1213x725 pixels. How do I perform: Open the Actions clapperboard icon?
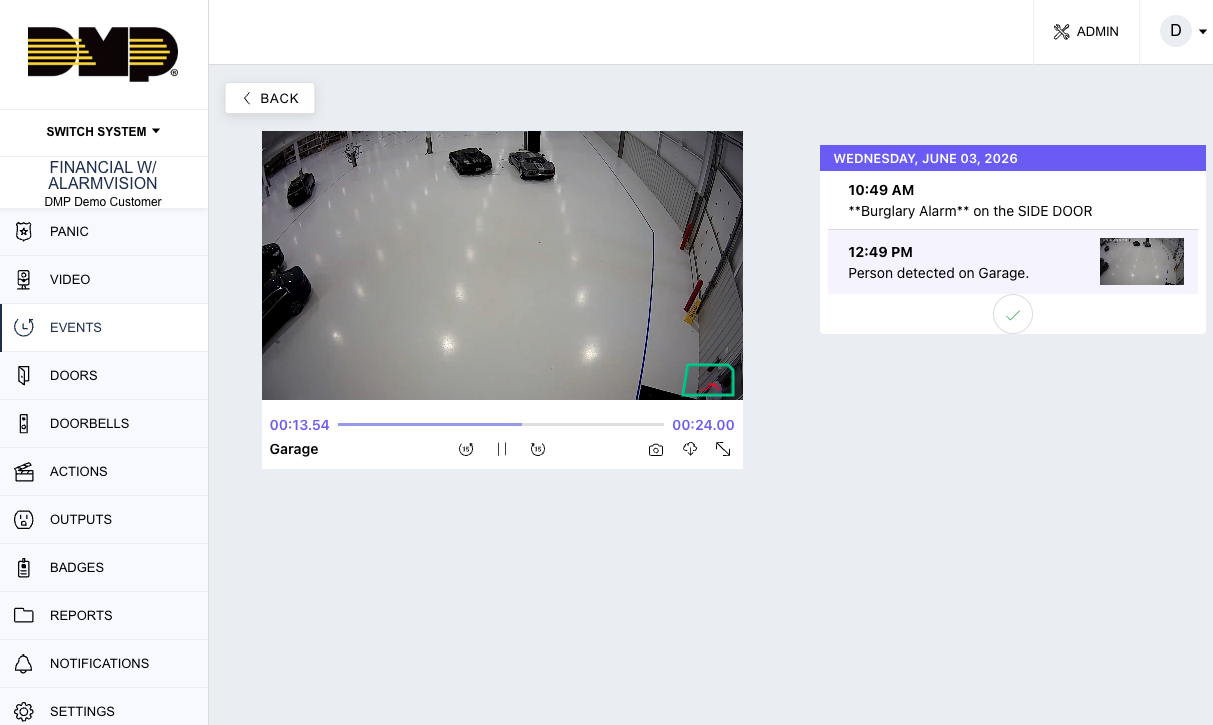pos(24,471)
